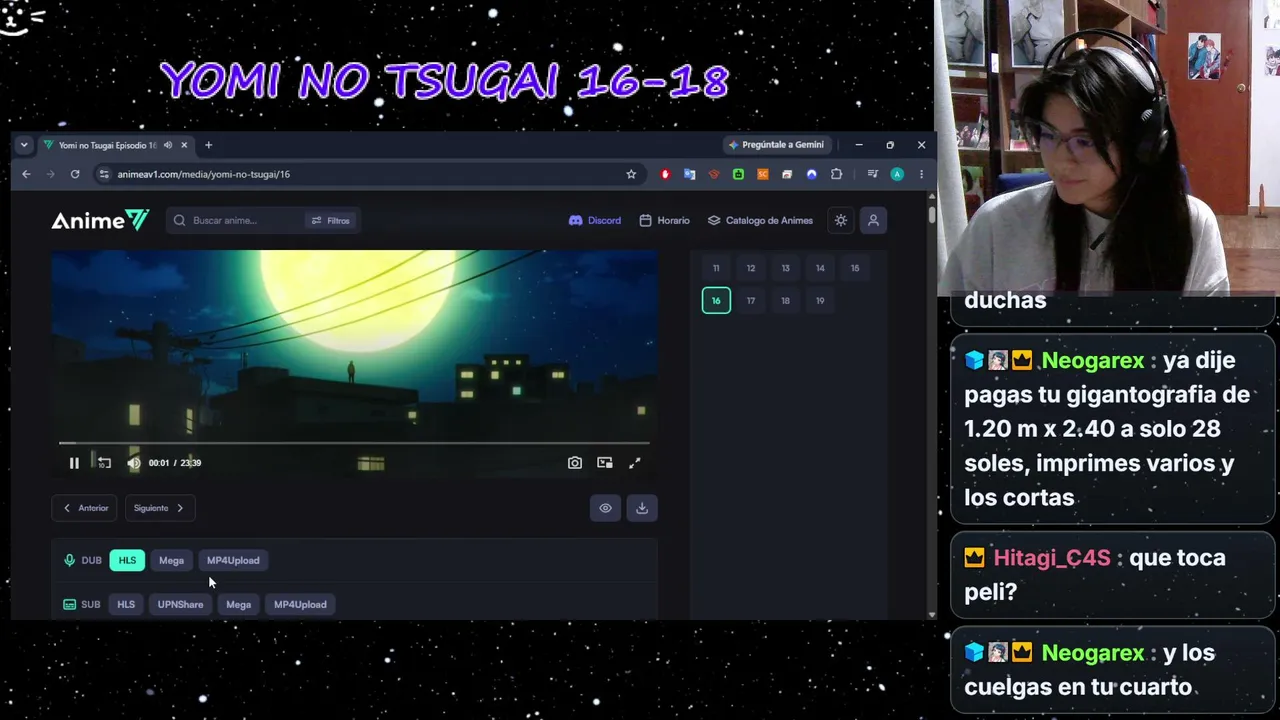Go to the next episode with Siguiente
This screenshot has width=1280, height=720.
159,508
